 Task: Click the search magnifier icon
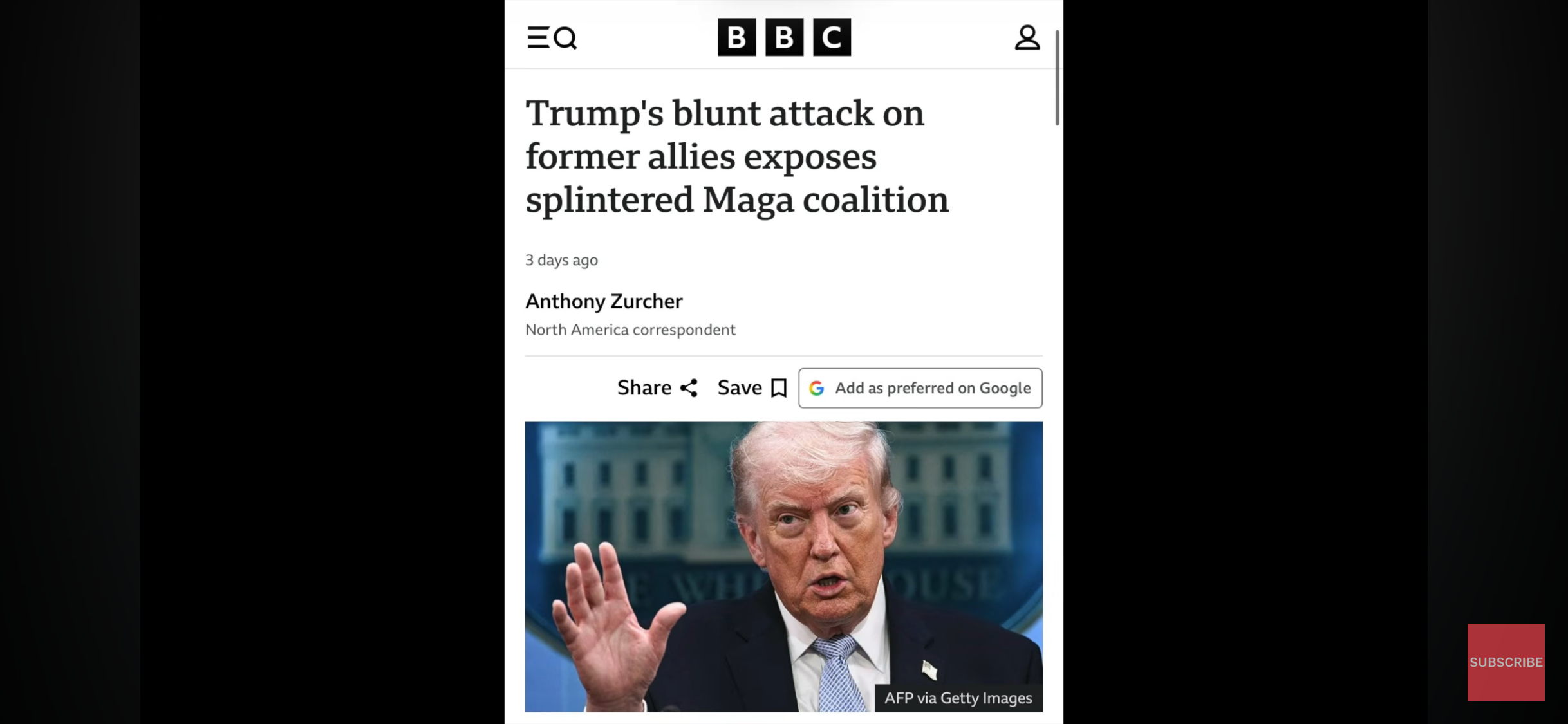(x=565, y=38)
